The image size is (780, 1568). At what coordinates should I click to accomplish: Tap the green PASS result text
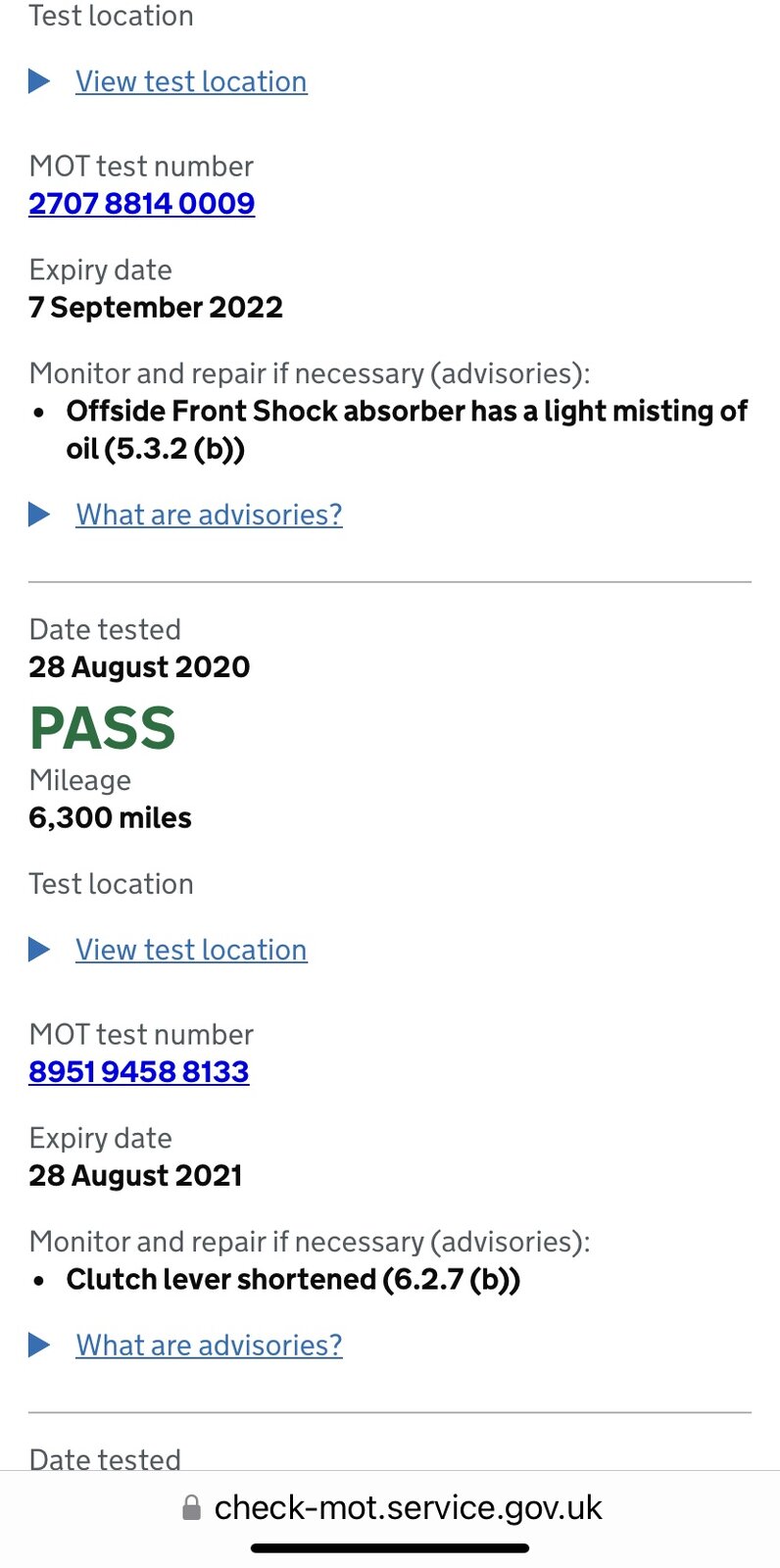pyautogui.click(x=103, y=728)
